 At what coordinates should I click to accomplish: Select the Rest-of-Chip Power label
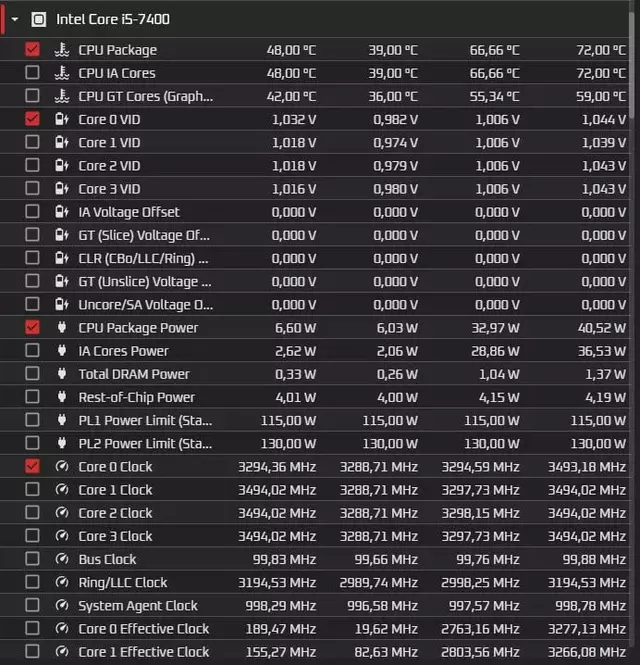coord(137,397)
